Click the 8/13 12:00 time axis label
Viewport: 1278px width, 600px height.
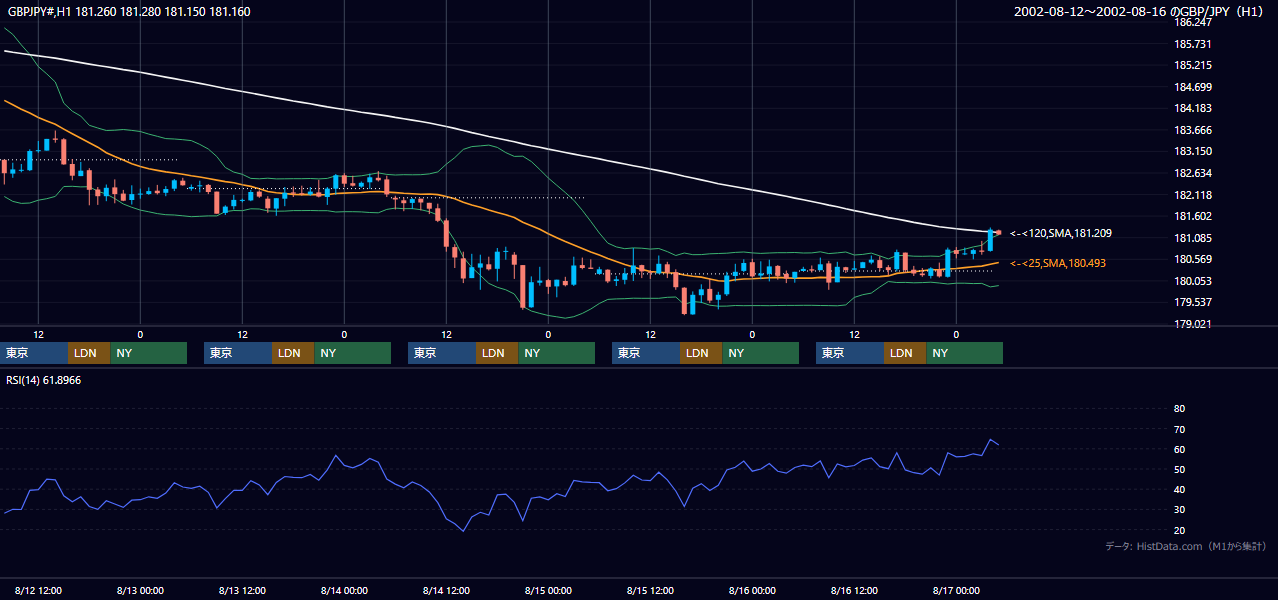point(242,590)
